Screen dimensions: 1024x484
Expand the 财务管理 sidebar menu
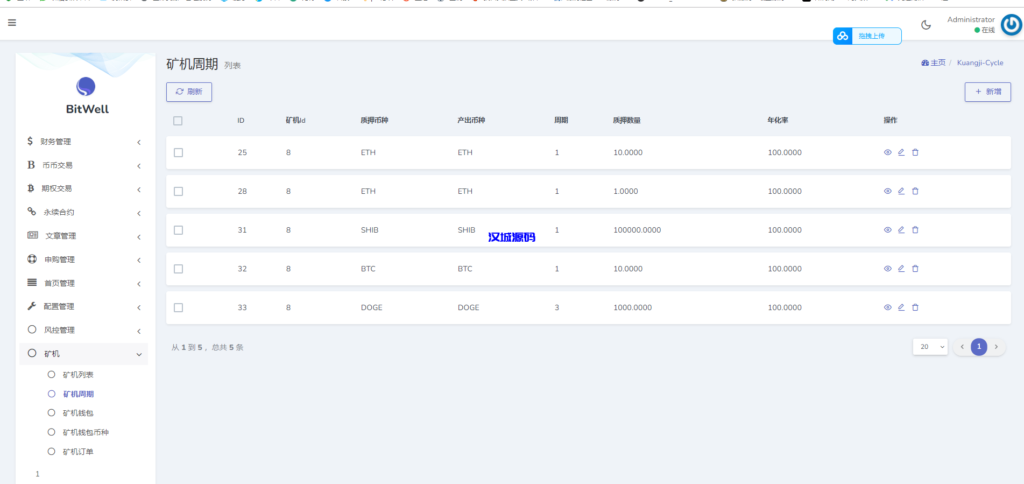tap(84, 142)
